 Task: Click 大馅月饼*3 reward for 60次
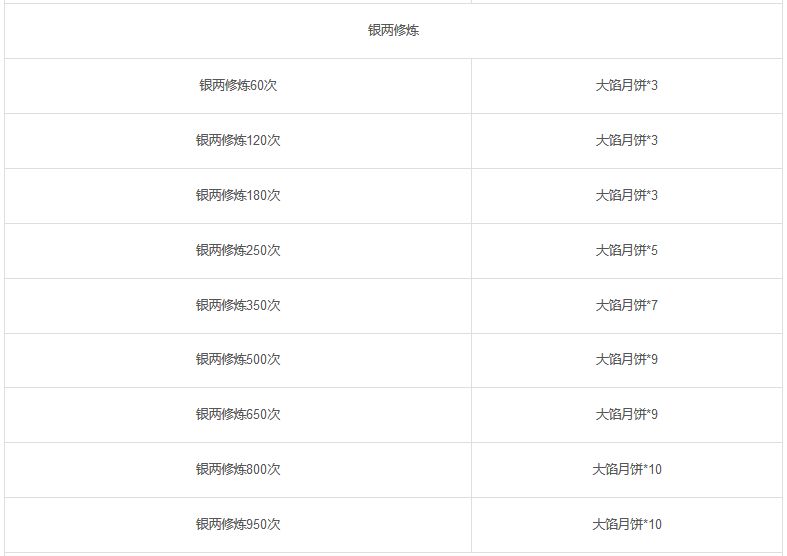(x=626, y=85)
